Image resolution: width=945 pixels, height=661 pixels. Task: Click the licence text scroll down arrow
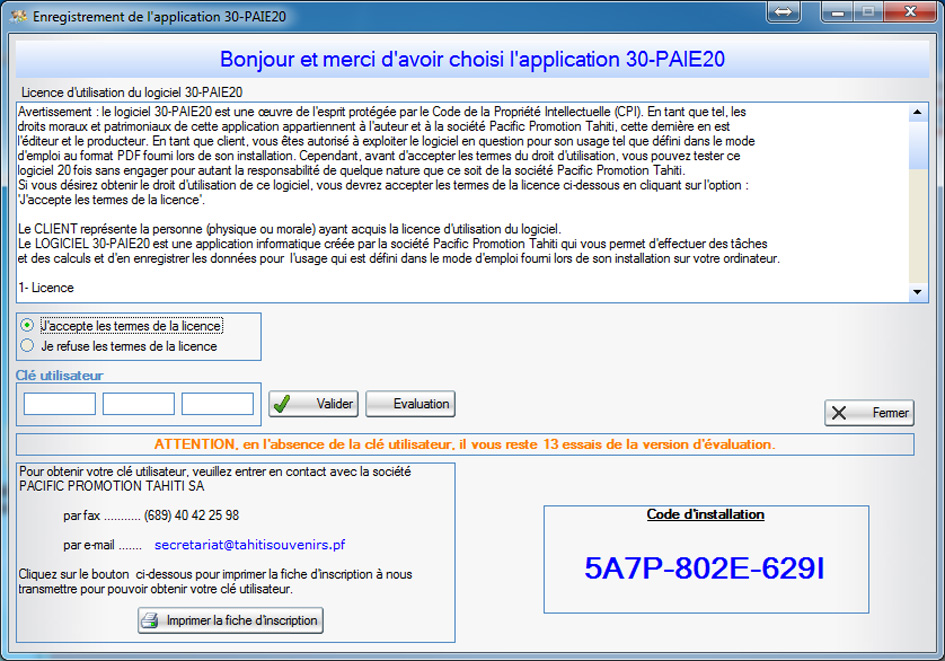(x=917, y=292)
